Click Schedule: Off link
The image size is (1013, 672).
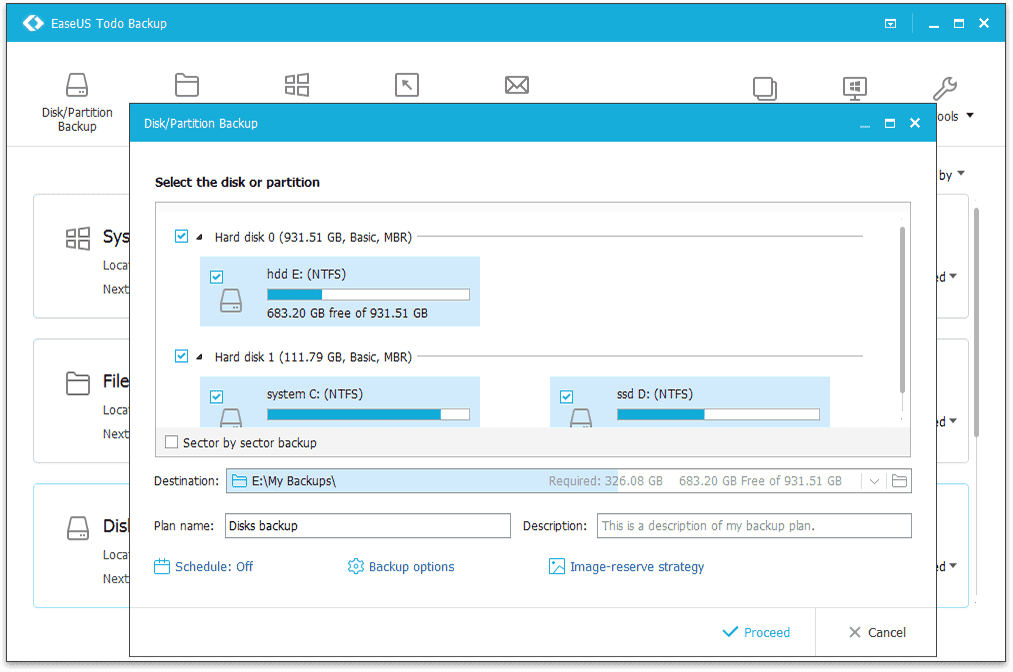pyautogui.click(x=214, y=567)
